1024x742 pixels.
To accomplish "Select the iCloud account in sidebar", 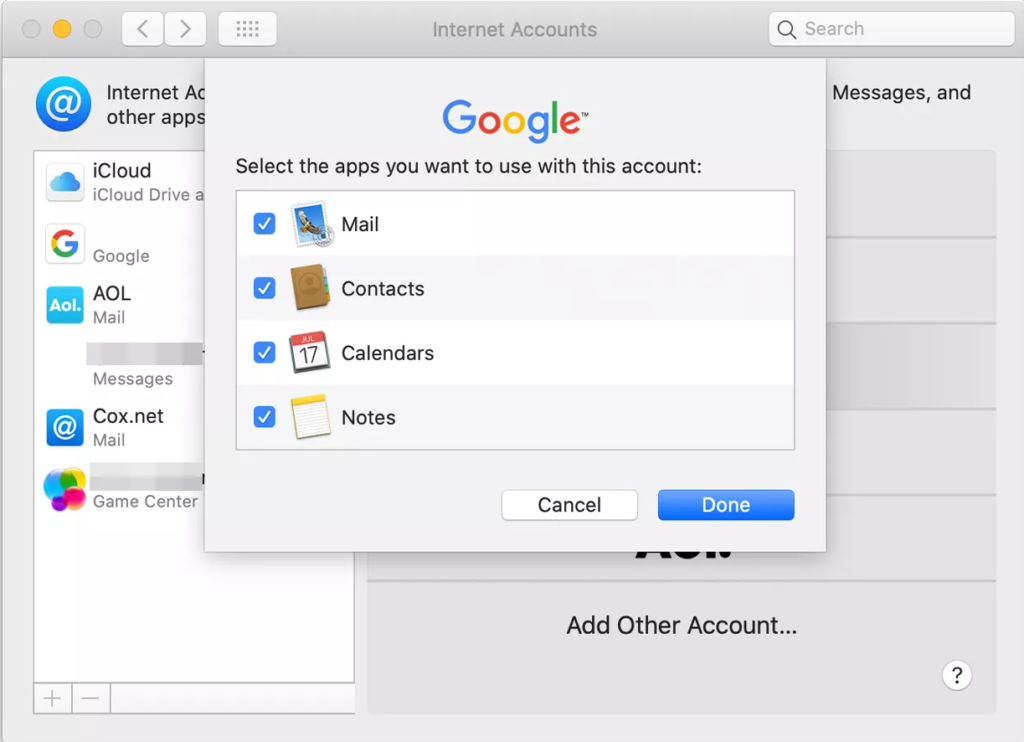I will coord(120,182).
